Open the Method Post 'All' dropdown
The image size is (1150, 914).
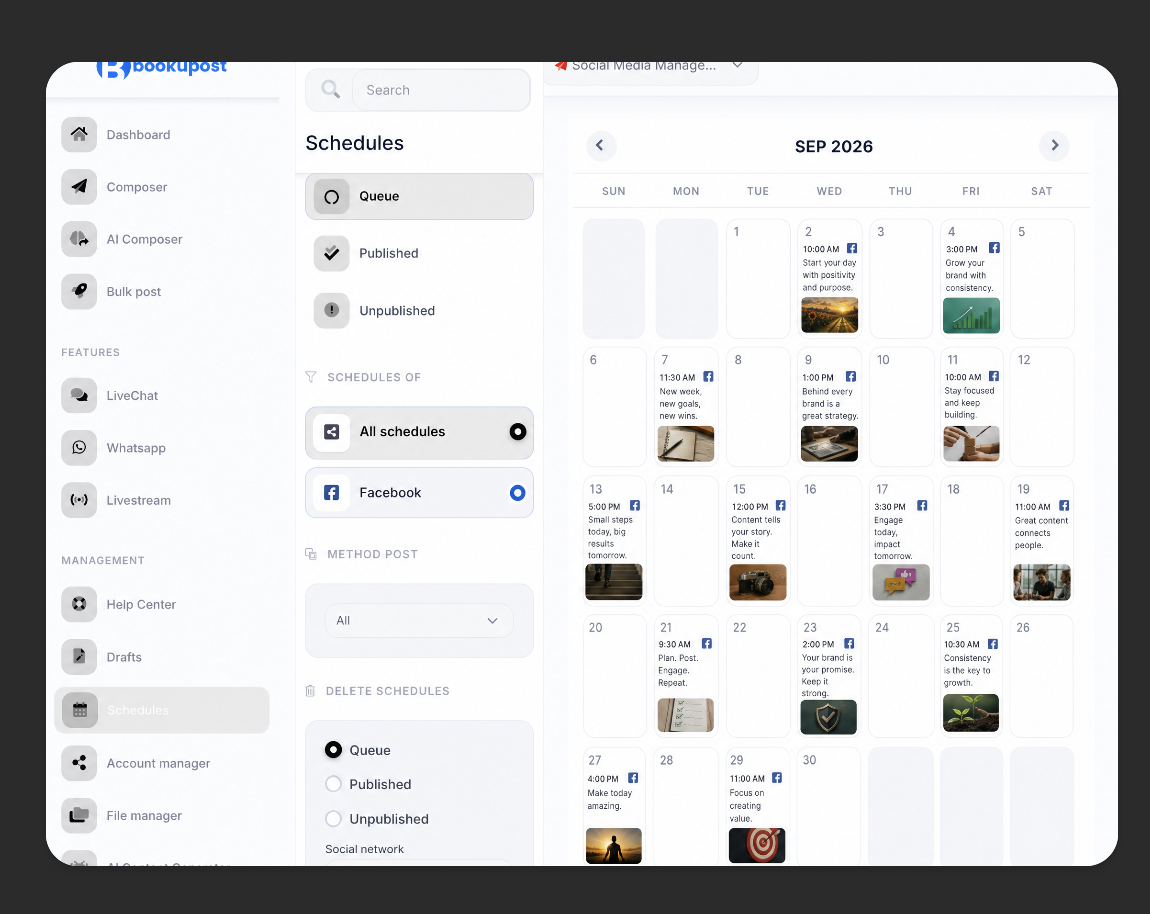point(419,621)
